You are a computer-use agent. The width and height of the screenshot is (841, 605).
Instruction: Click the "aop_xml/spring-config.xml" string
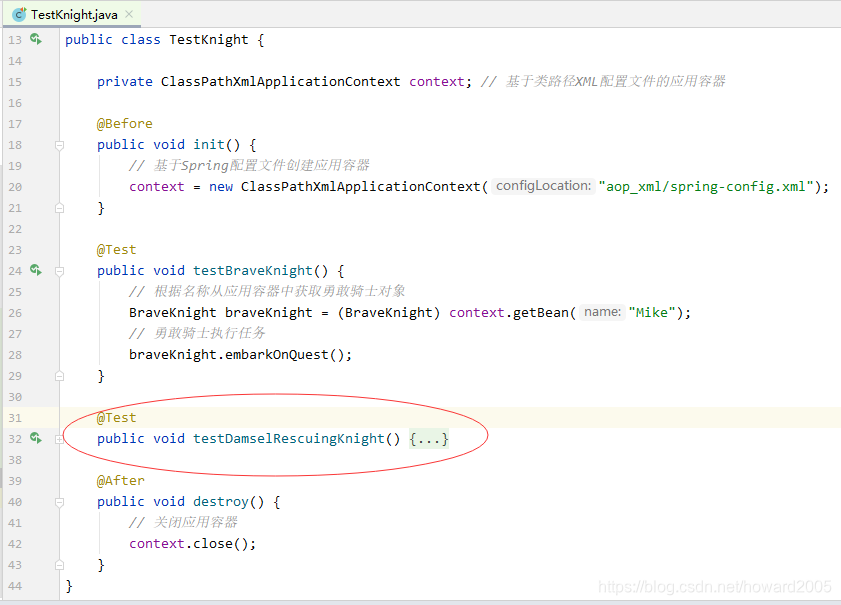tap(706, 187)
